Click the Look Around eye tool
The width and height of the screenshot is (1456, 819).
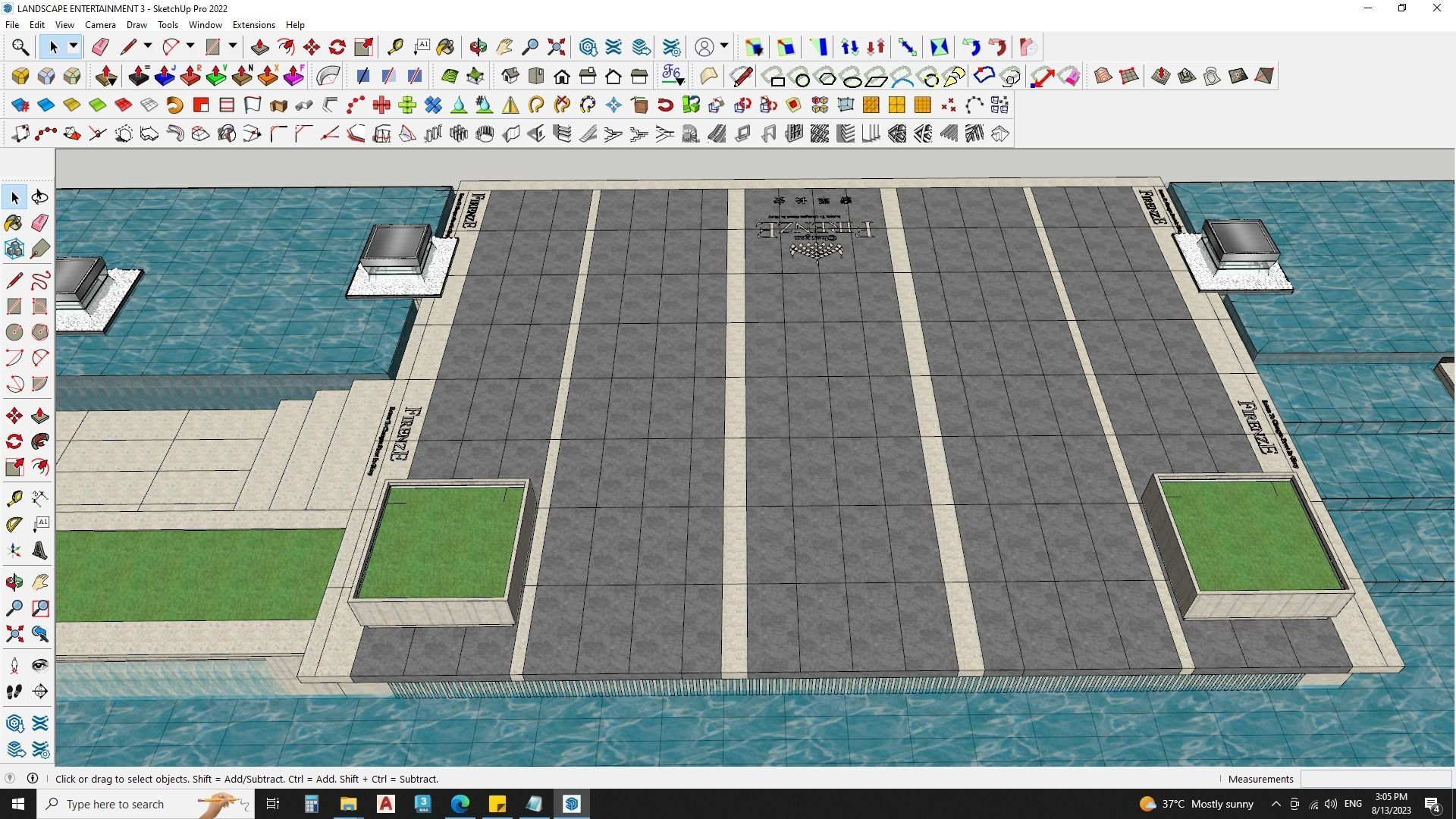coord(40,665)
